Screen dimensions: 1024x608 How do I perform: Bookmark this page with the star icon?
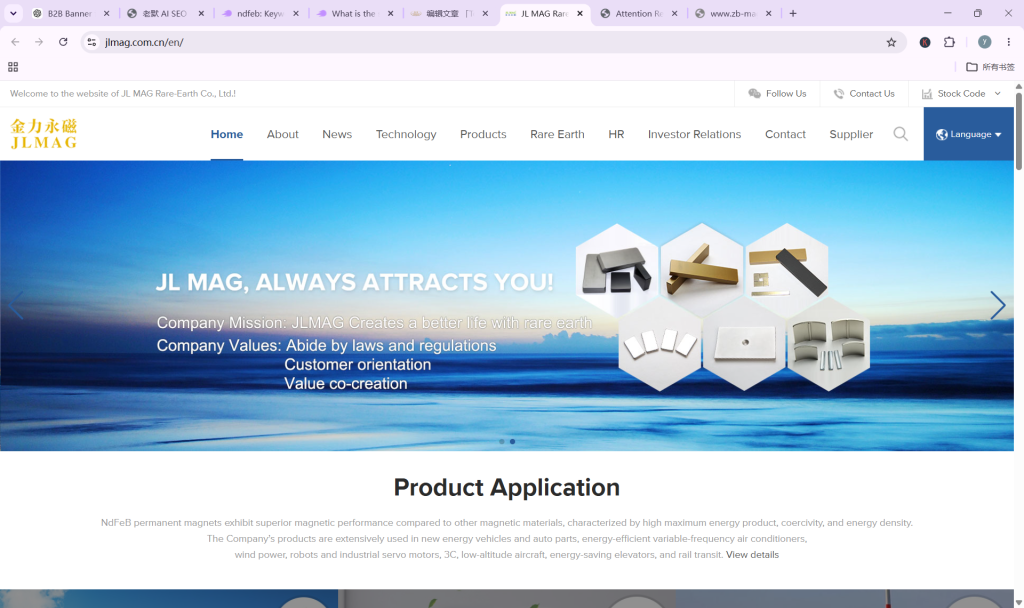coord(891,42)
